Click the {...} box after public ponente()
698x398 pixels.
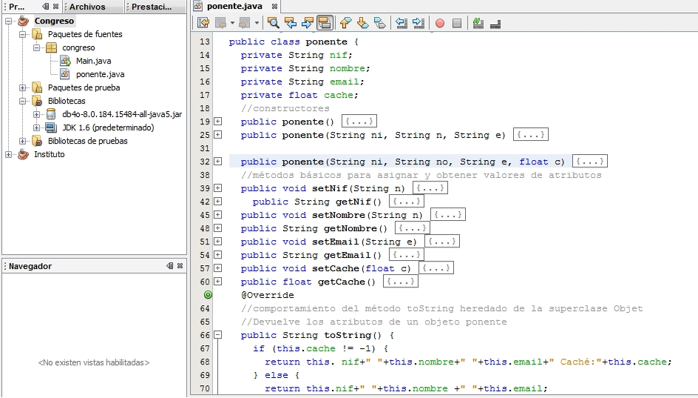point(359,121)
